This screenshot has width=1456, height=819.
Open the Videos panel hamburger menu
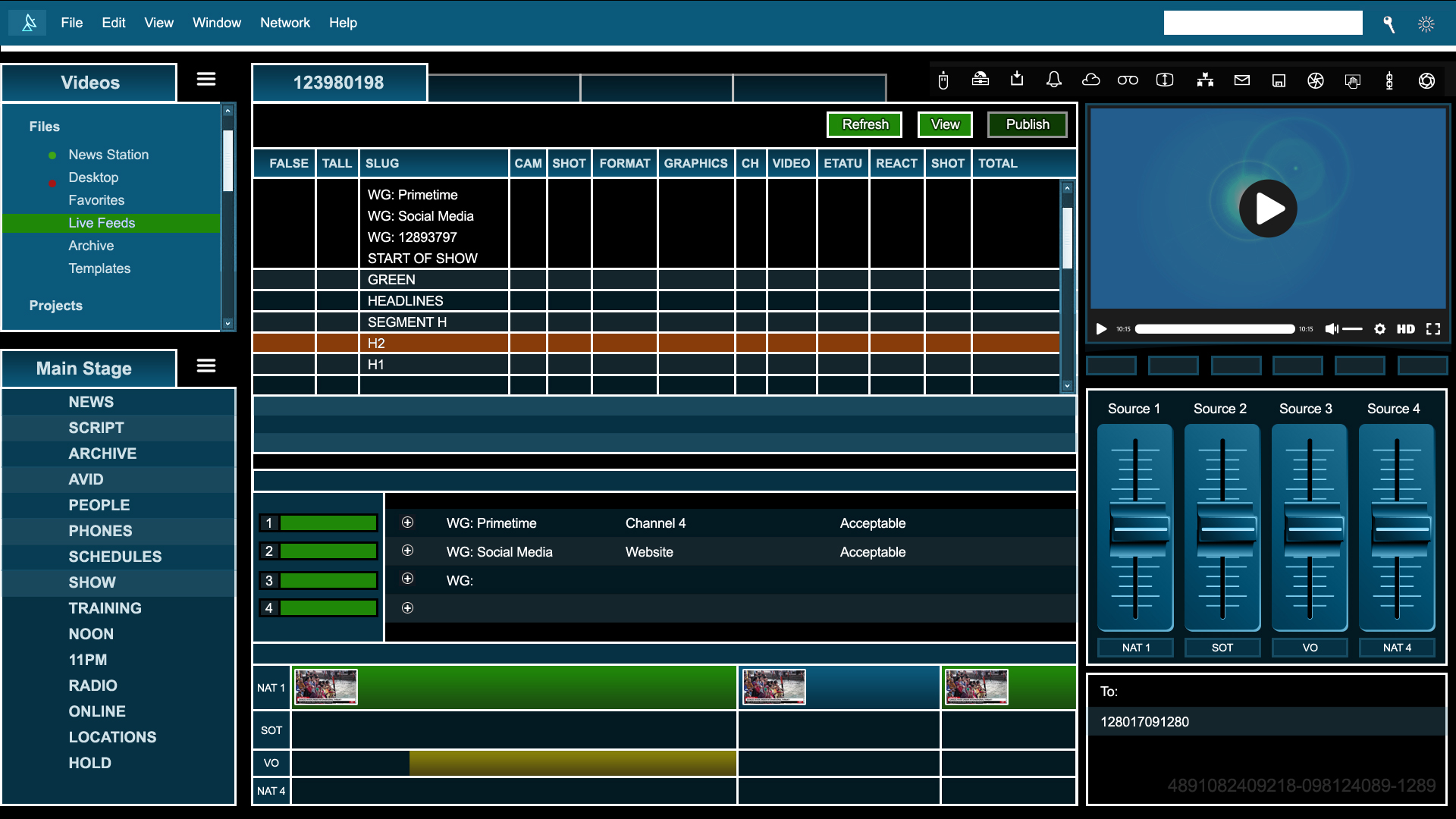point(206,80)
